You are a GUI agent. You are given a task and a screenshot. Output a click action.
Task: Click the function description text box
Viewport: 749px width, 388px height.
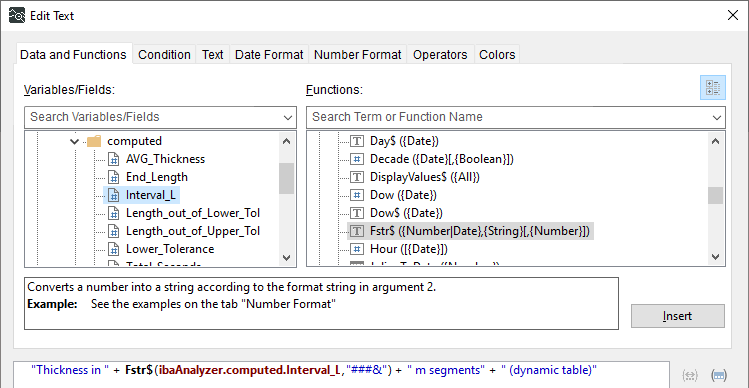click(x=321, y=303)
